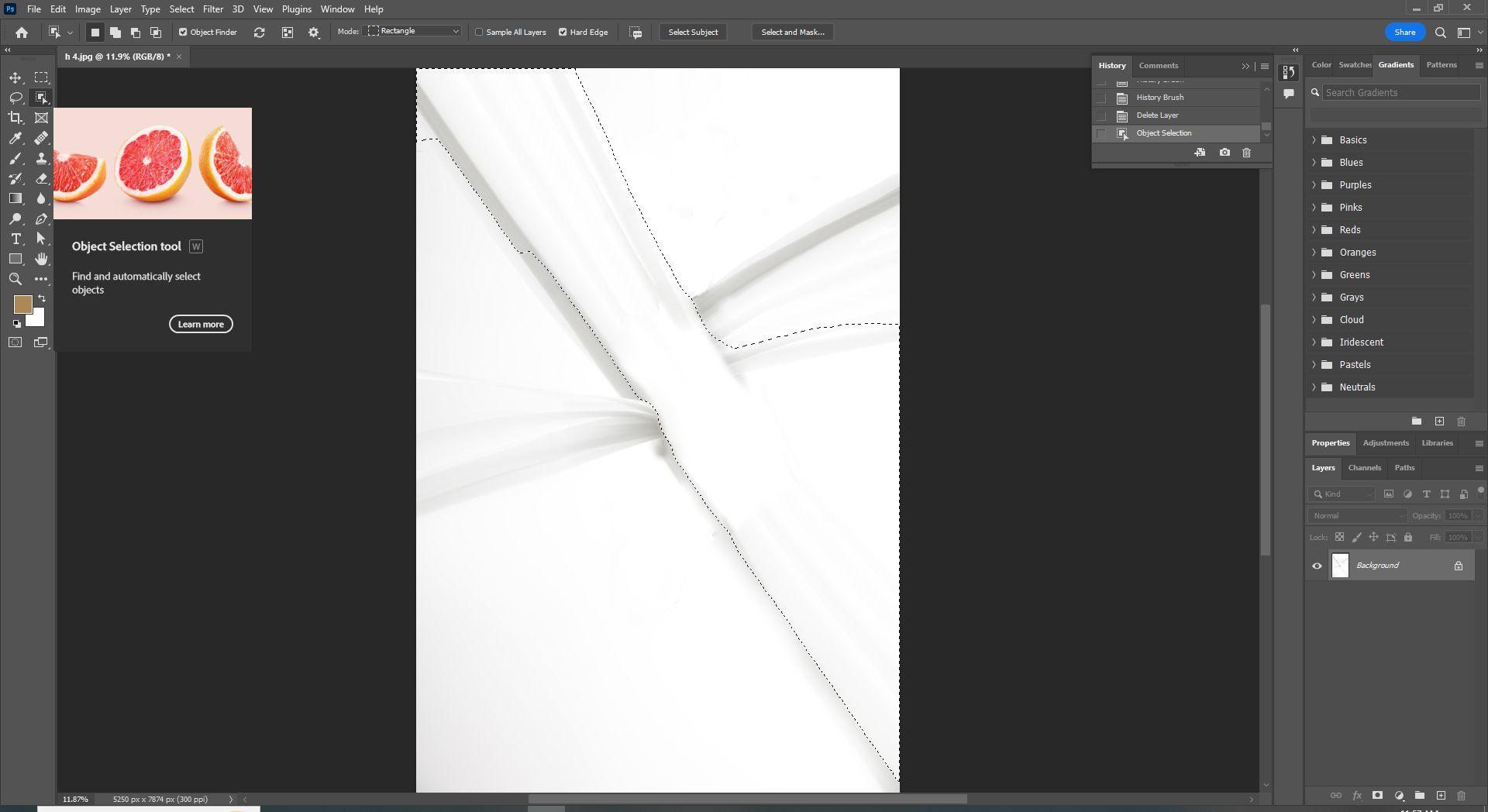Toggle Quick Mask mode
The image size is (1488, 812).
coord(15,342)
